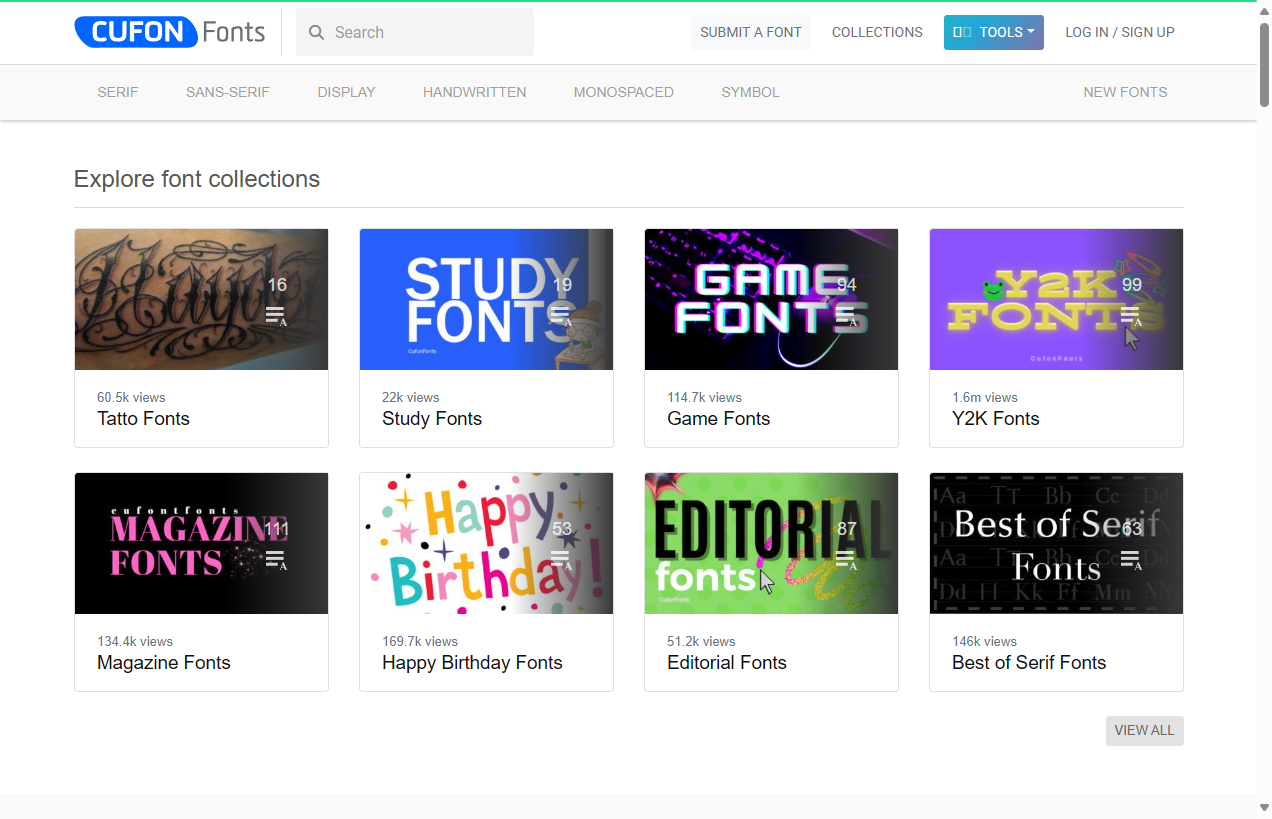Click the Cufon Fonts logo
The width and height of the screenshot is (1272, 819).
(x=169, y=32)
